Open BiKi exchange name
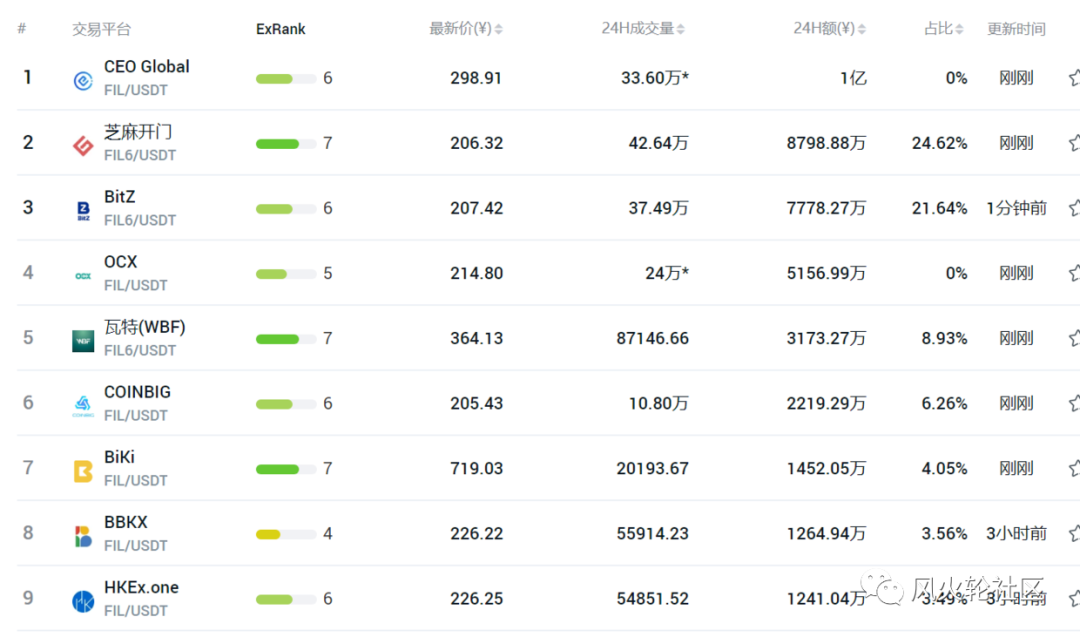1080x637 pixels. coord(119,457)
